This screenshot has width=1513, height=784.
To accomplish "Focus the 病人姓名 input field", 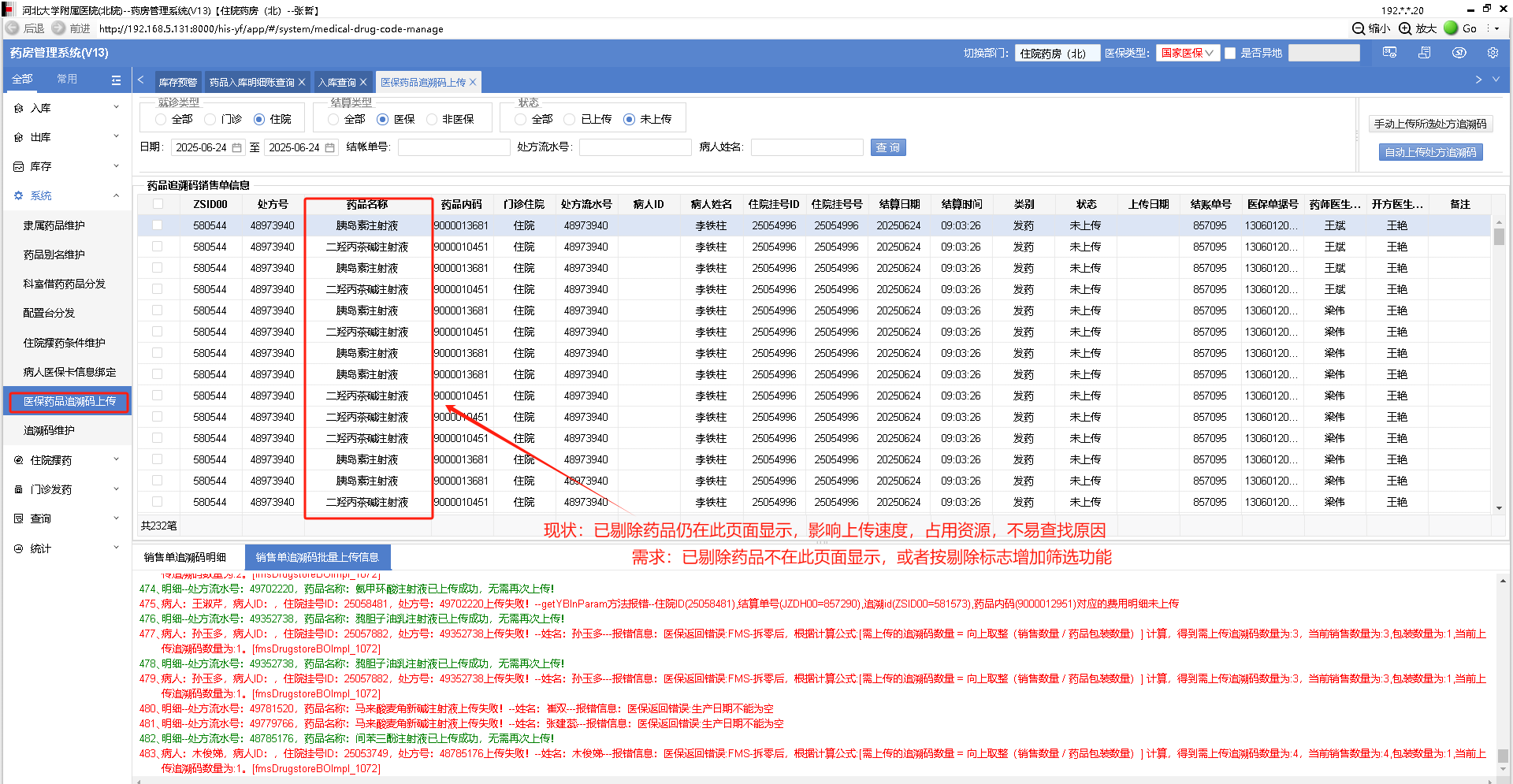I will point(807,147).
